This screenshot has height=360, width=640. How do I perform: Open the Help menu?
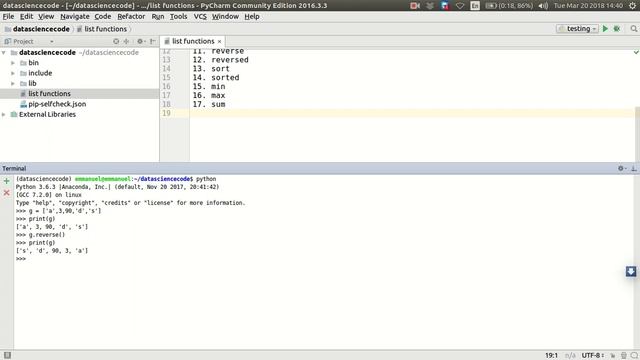coord(252,16)
